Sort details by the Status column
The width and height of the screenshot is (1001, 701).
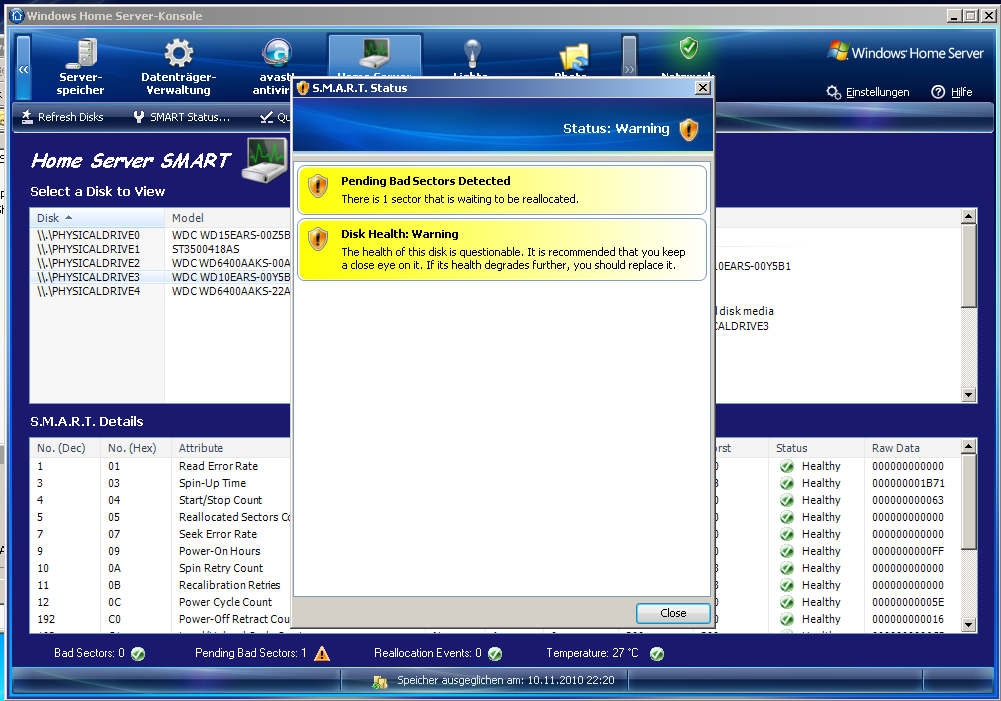click(x=817, y=448)
